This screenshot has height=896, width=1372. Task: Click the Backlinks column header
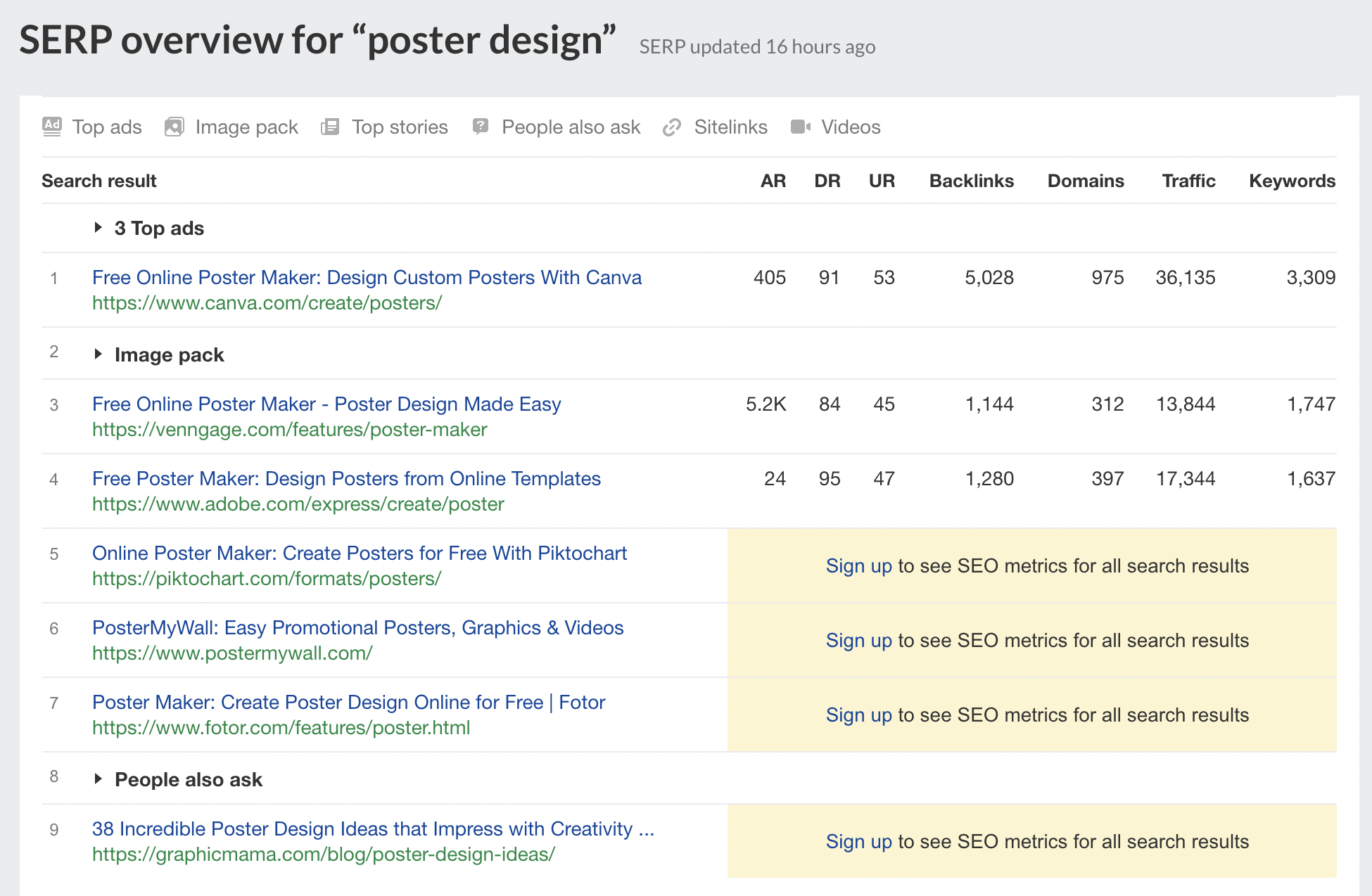tap(971, 181)
